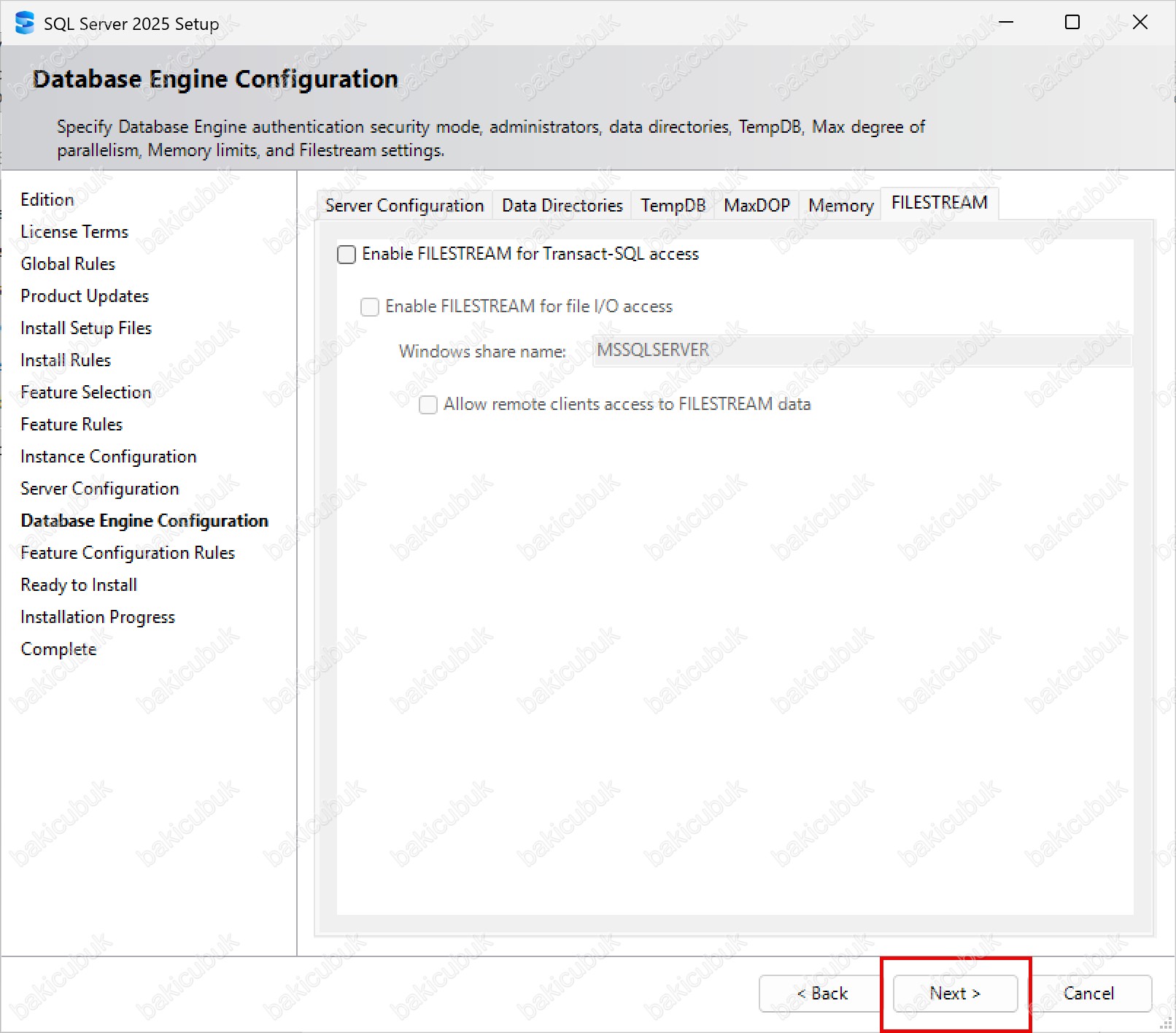
Task: Select the FILESTREAM tab
Action: pyautogui.click(x=939, y=203)
